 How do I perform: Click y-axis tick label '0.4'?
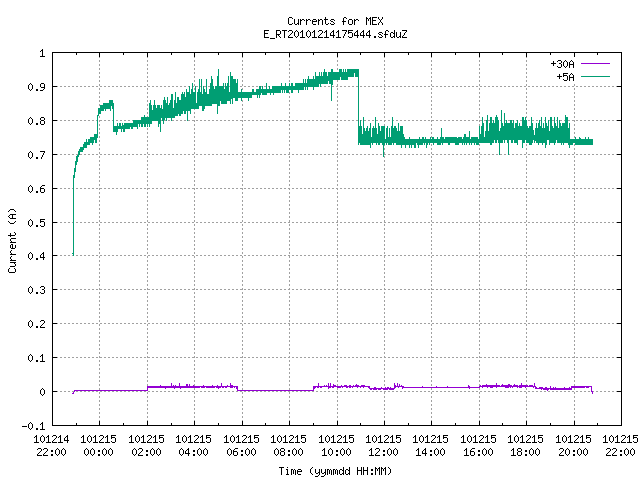click(36, 256)
